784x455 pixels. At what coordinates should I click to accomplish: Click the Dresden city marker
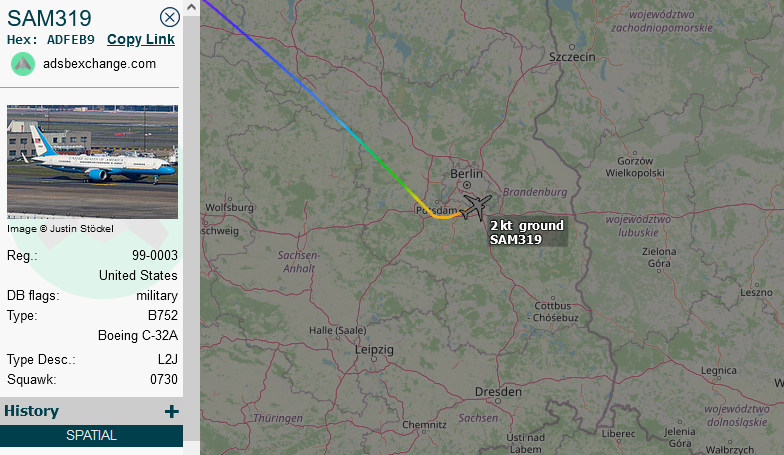pyautogui.click(x=498, y=401)
